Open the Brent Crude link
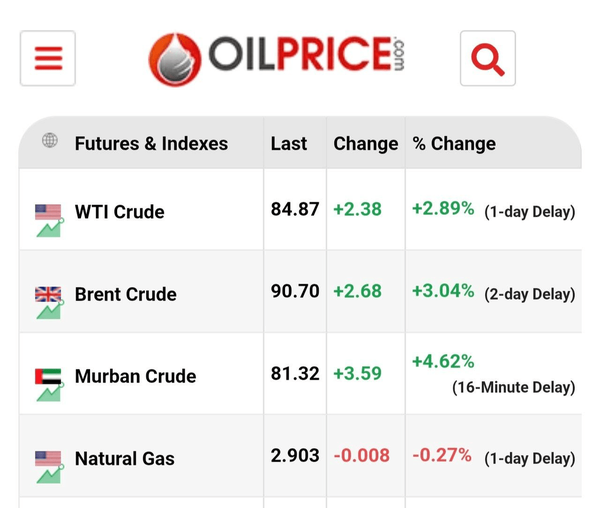The width and height of the screenshot is (600, 508). pos(126,294)
